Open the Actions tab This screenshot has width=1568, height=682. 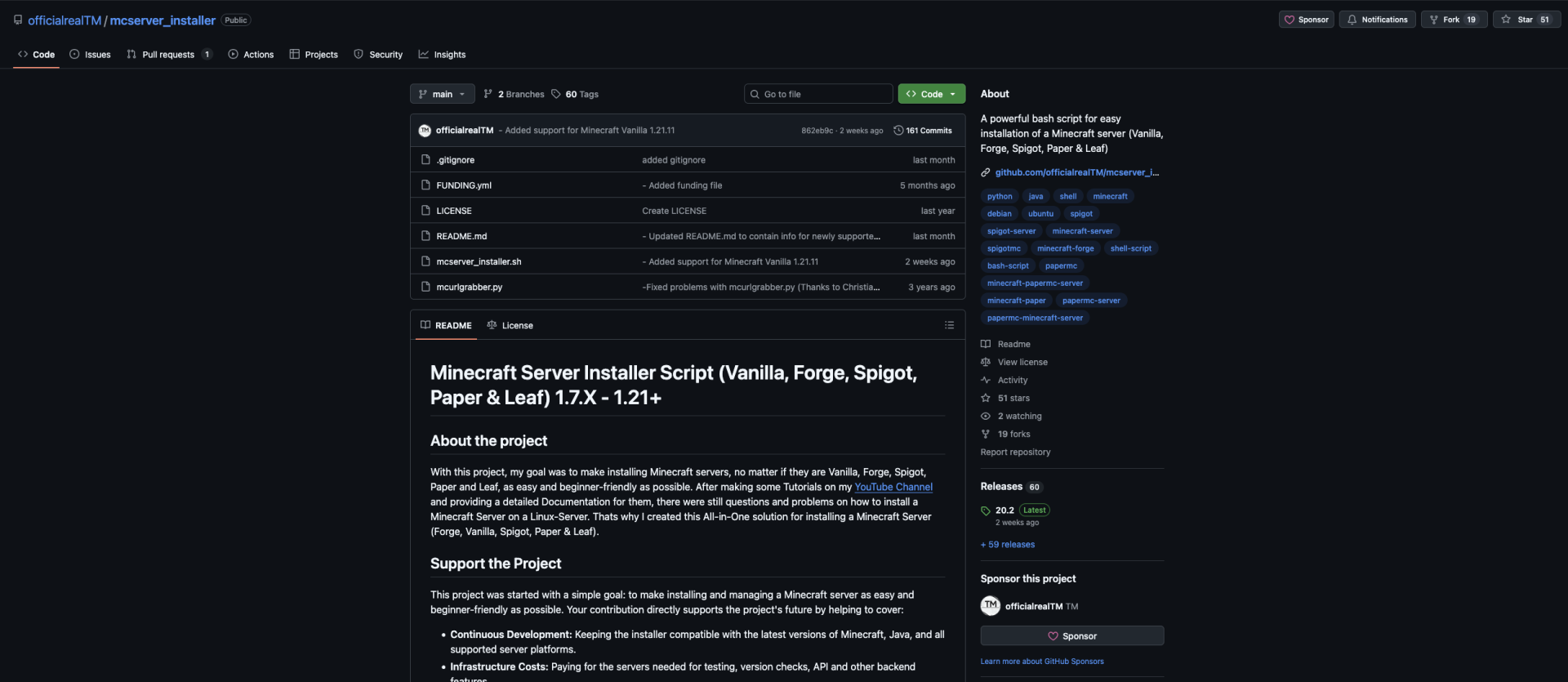pos(251,55)
